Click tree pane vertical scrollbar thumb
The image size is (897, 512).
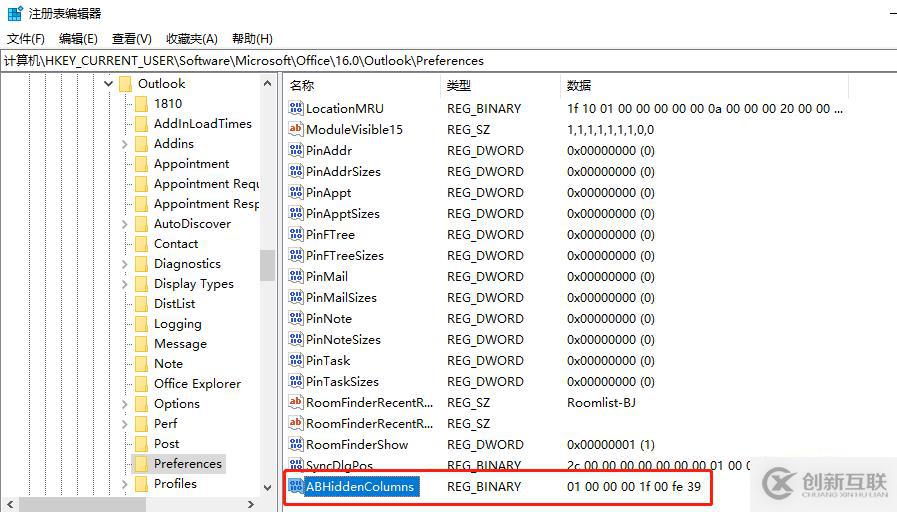267,265
